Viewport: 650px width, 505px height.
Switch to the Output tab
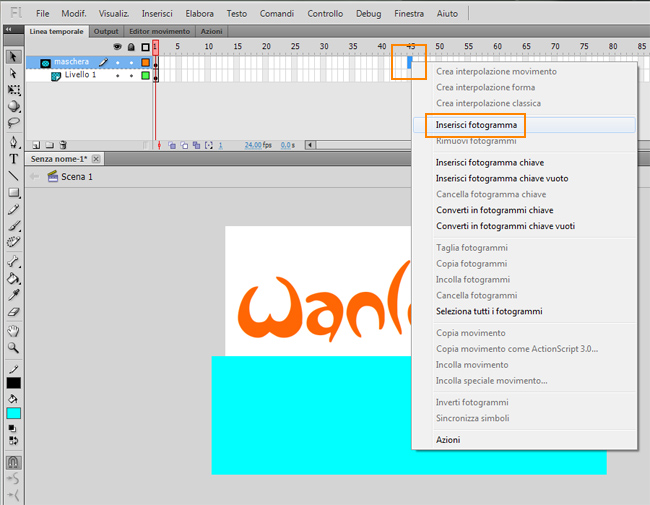tap(106, 32)
